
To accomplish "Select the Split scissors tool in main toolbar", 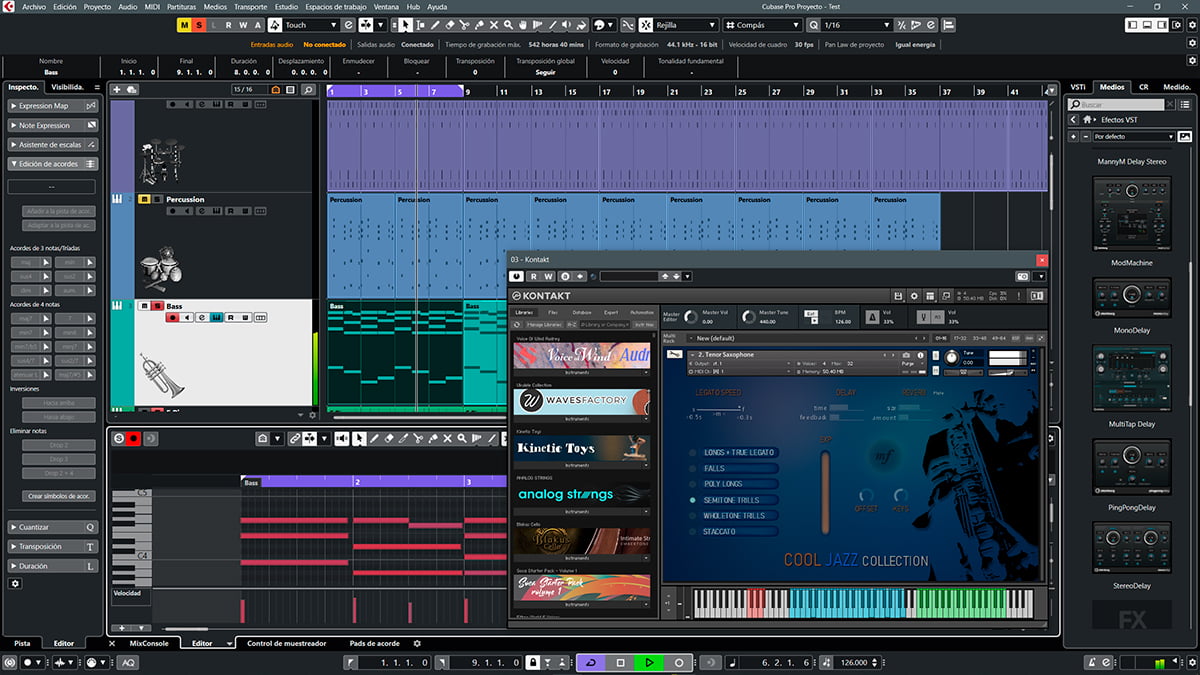I will [x=466, y=25].
